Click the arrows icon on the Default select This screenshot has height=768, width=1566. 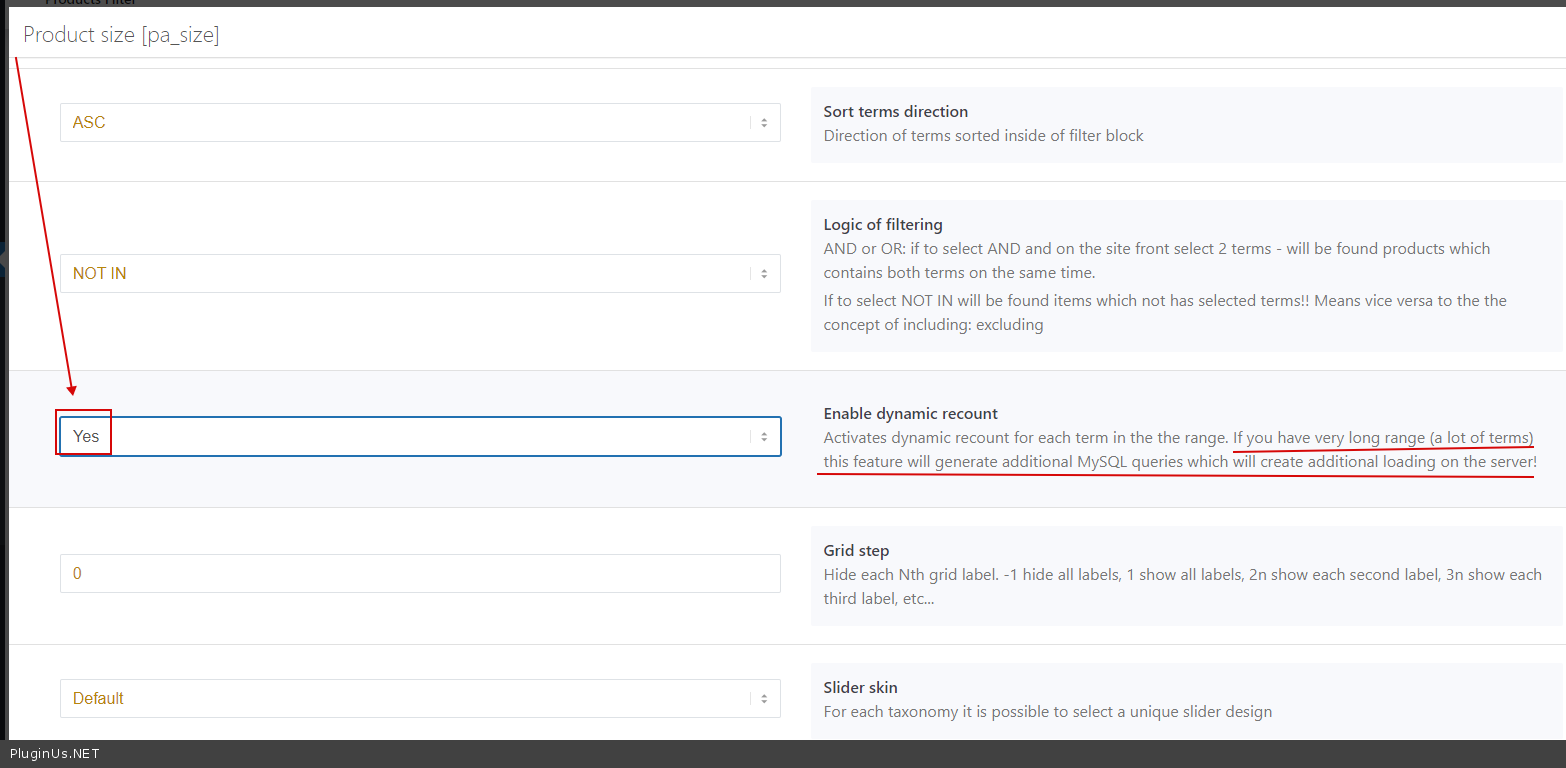pyautogui.click(x=763, y=699)
